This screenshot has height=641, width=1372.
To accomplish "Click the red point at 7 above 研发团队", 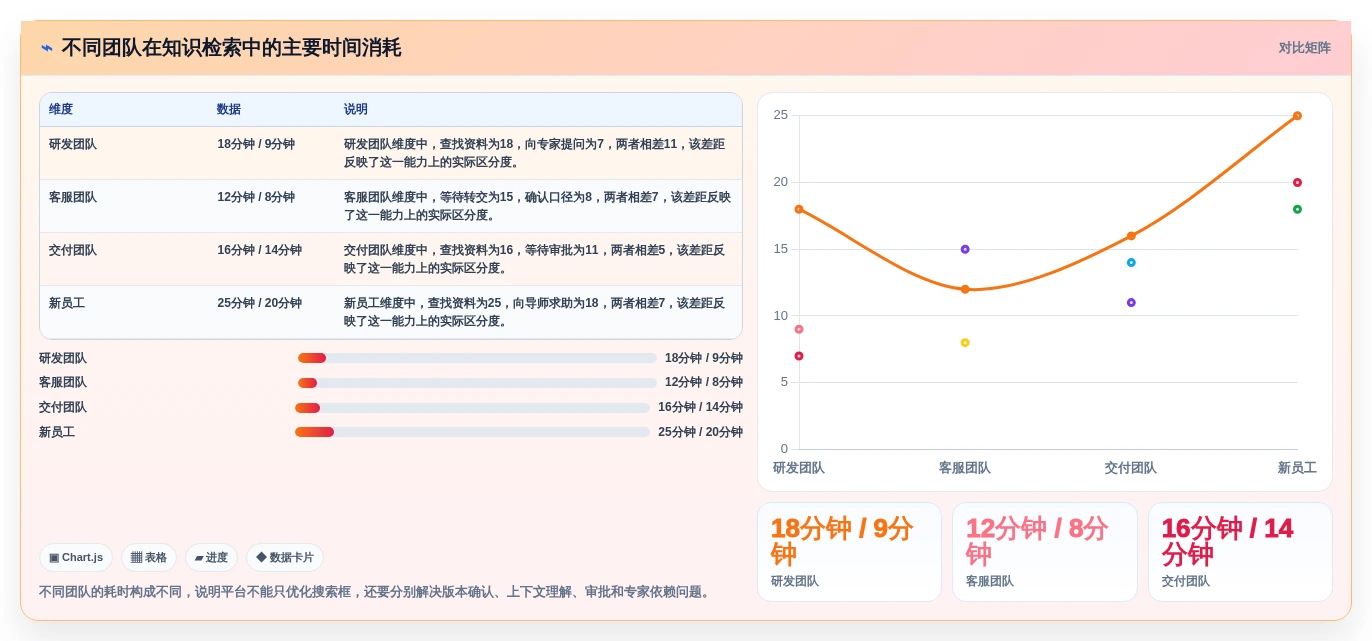I will (x=799, y=356).
